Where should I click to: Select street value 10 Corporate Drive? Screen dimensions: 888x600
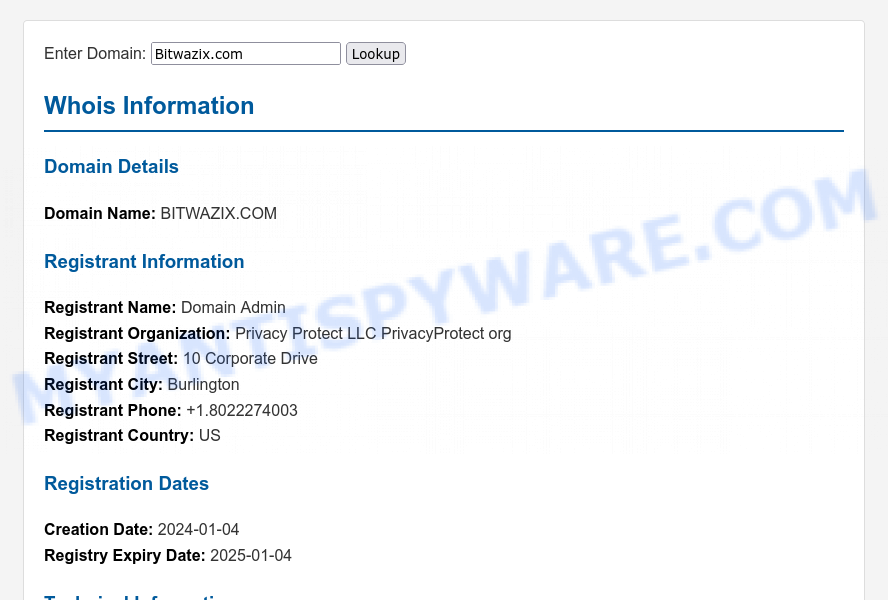coord(250,359)
